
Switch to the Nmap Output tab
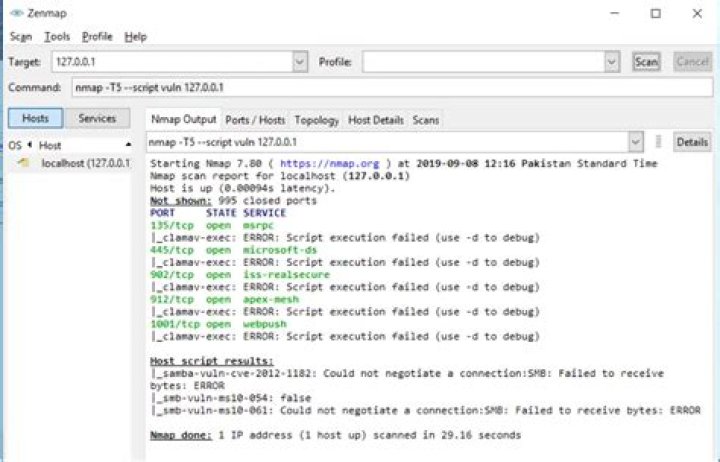[184, 119]
